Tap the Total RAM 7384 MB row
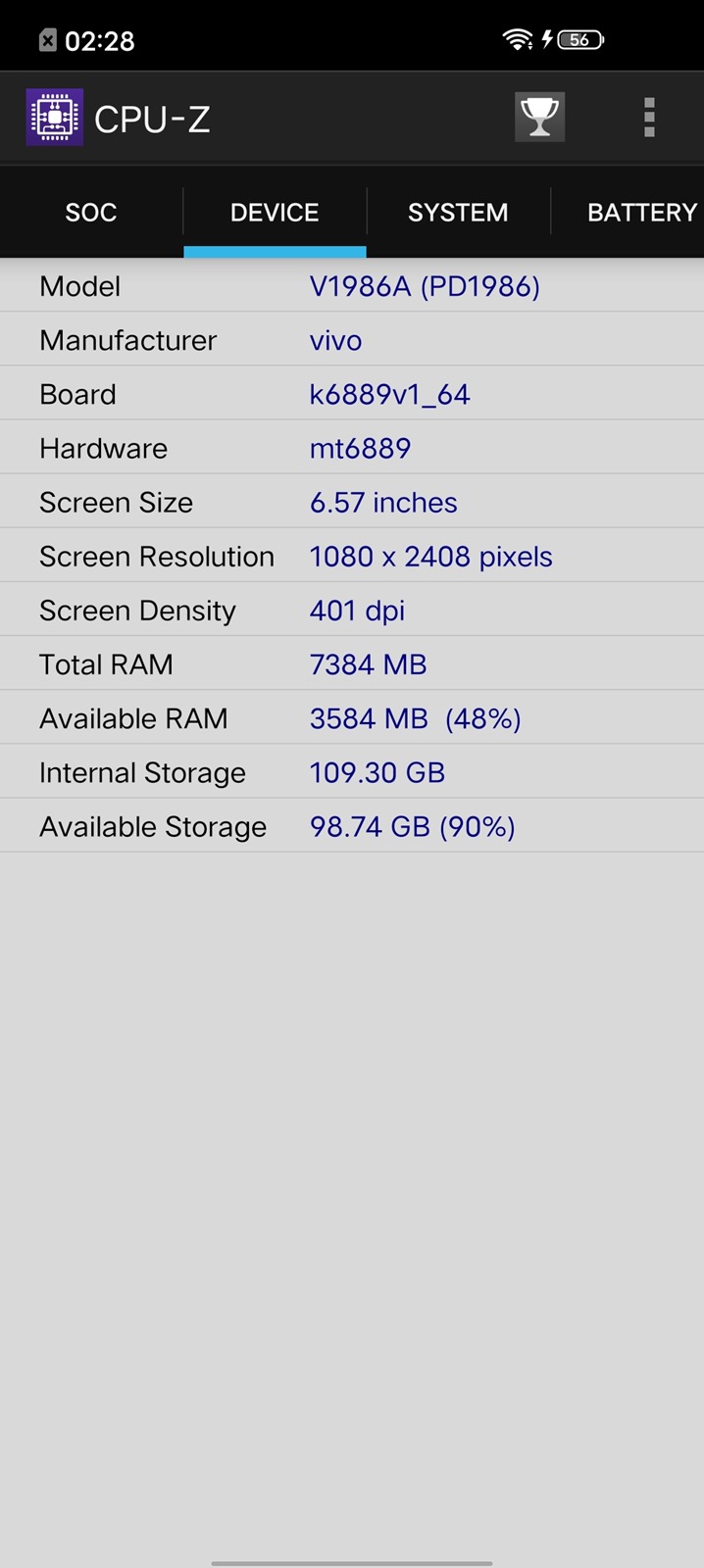The height and width of the screenshot is (1568, 704). (x=352, y=664)
